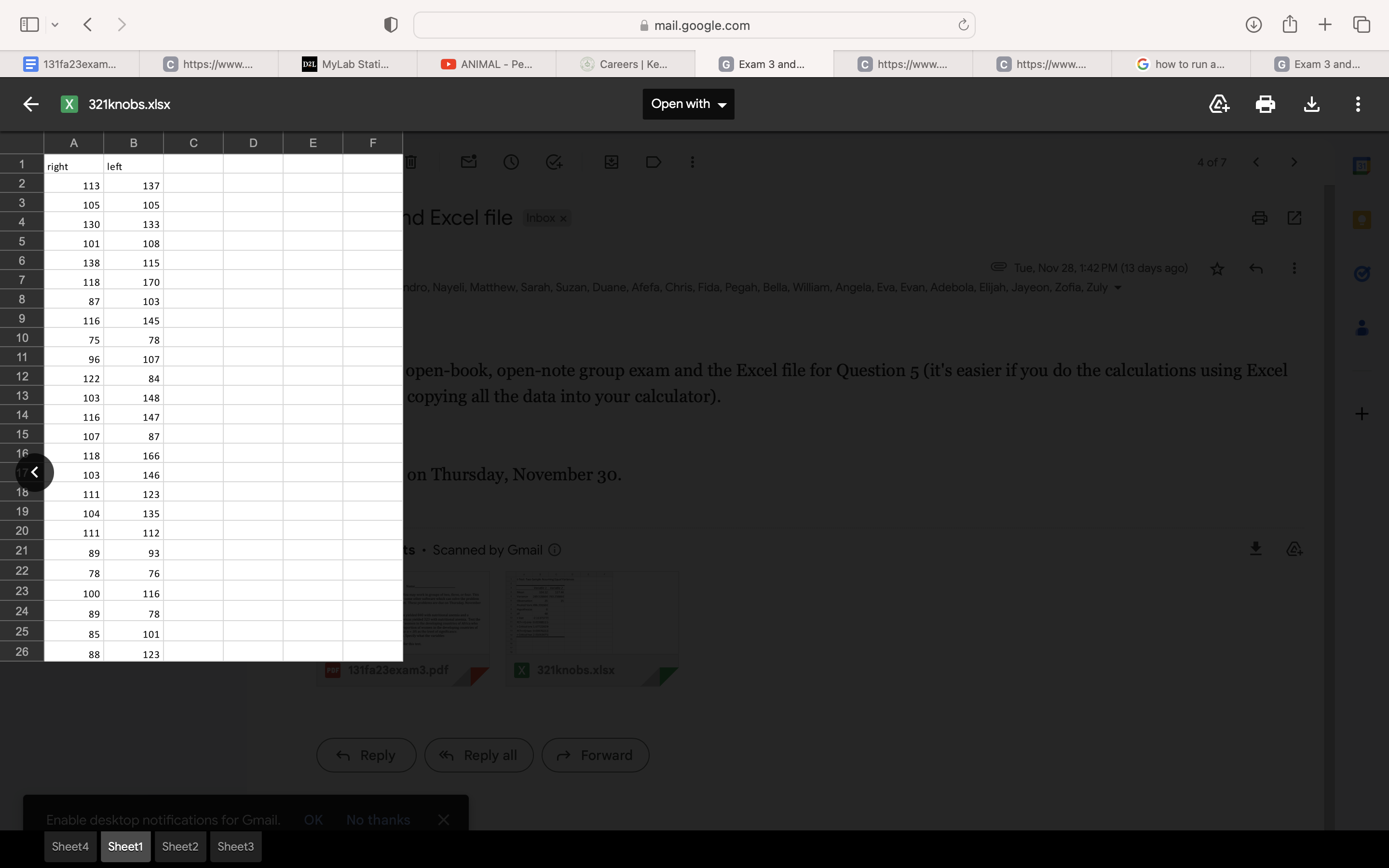Add file to Google Drive shortcut
Viewport: 1389px width, 868px height.
pyautogui.click(x=1219, y=104)
